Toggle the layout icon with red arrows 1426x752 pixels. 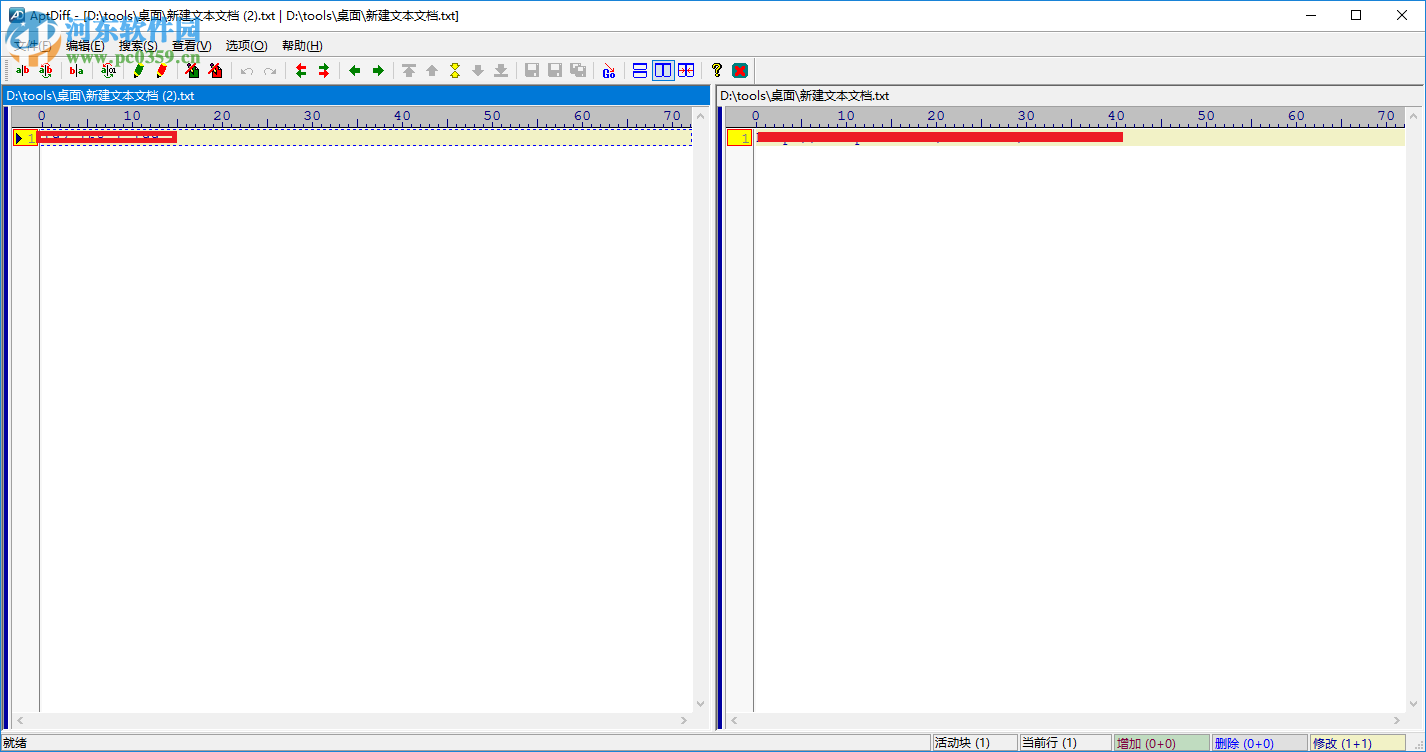click(686, 70)
